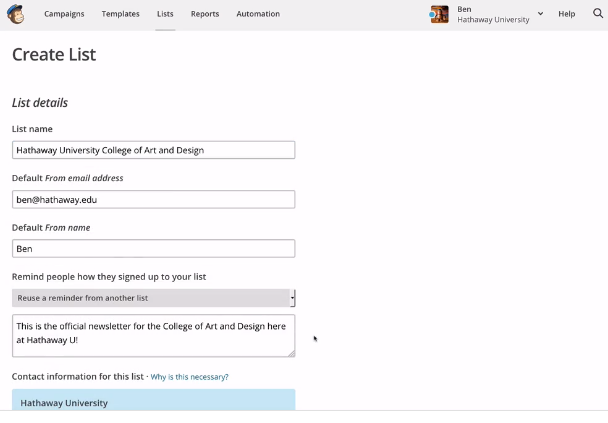The image size is (608, 423).
Task: Click the arrow on the reminder dropdown
Action: point(292,298)
